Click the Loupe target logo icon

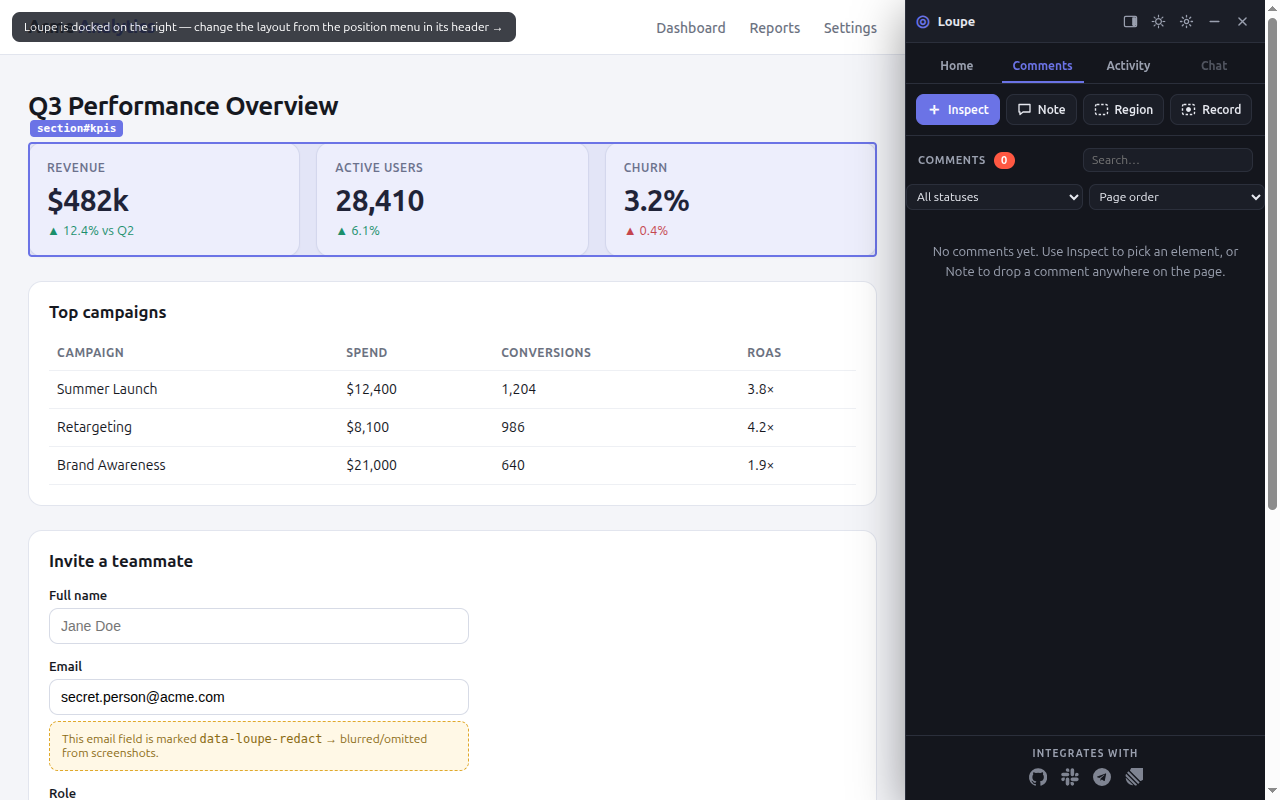click(923, 22)
